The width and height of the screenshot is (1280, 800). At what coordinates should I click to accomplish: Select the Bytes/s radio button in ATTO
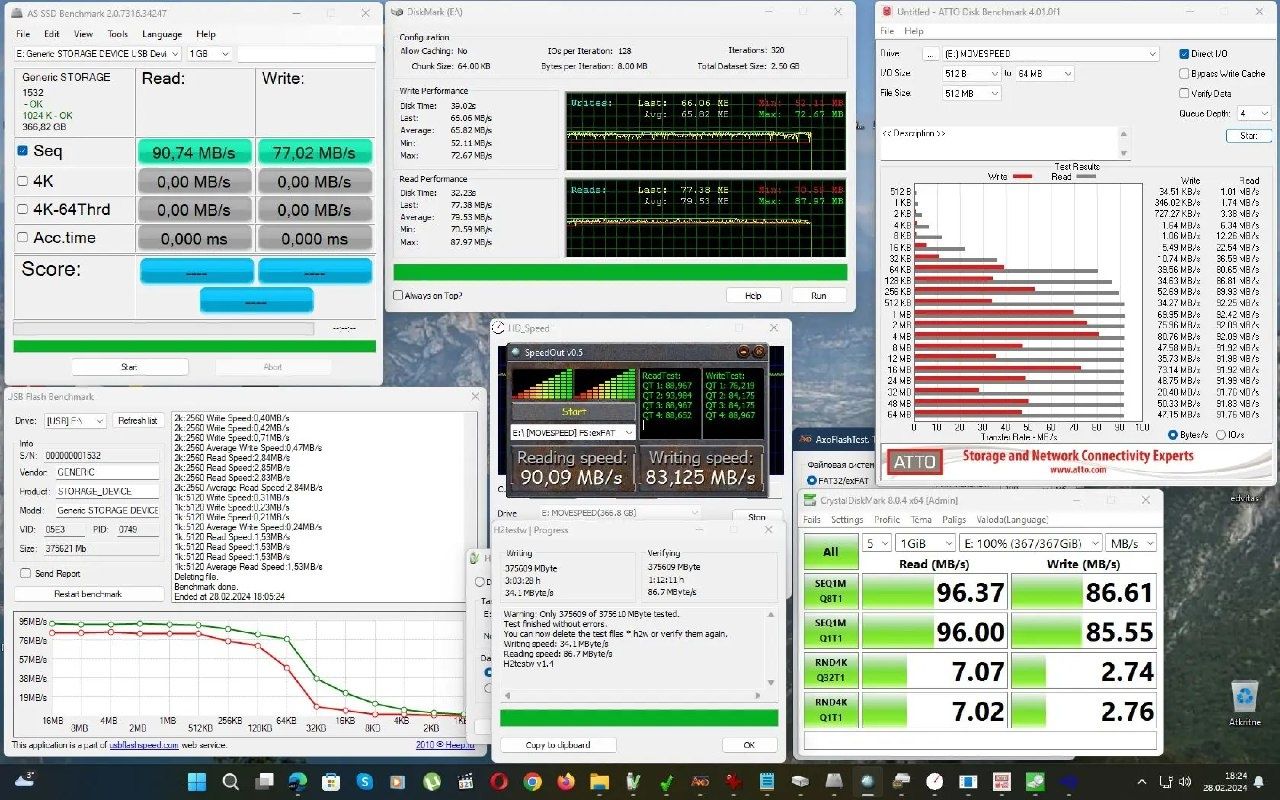pos(1173,435)
